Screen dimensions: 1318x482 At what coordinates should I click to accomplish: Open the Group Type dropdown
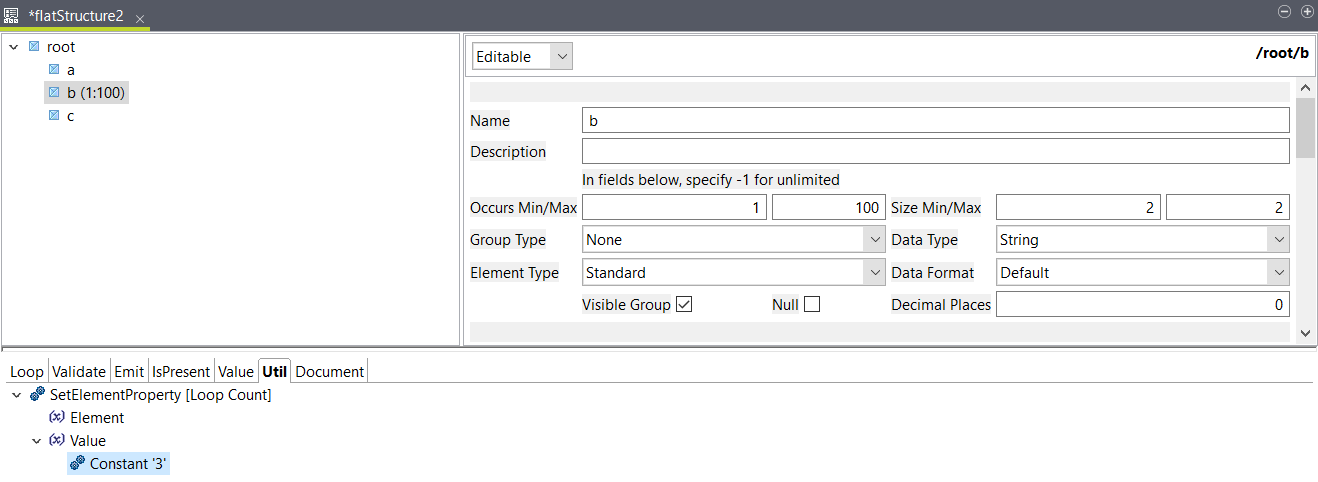coord(733,240)
